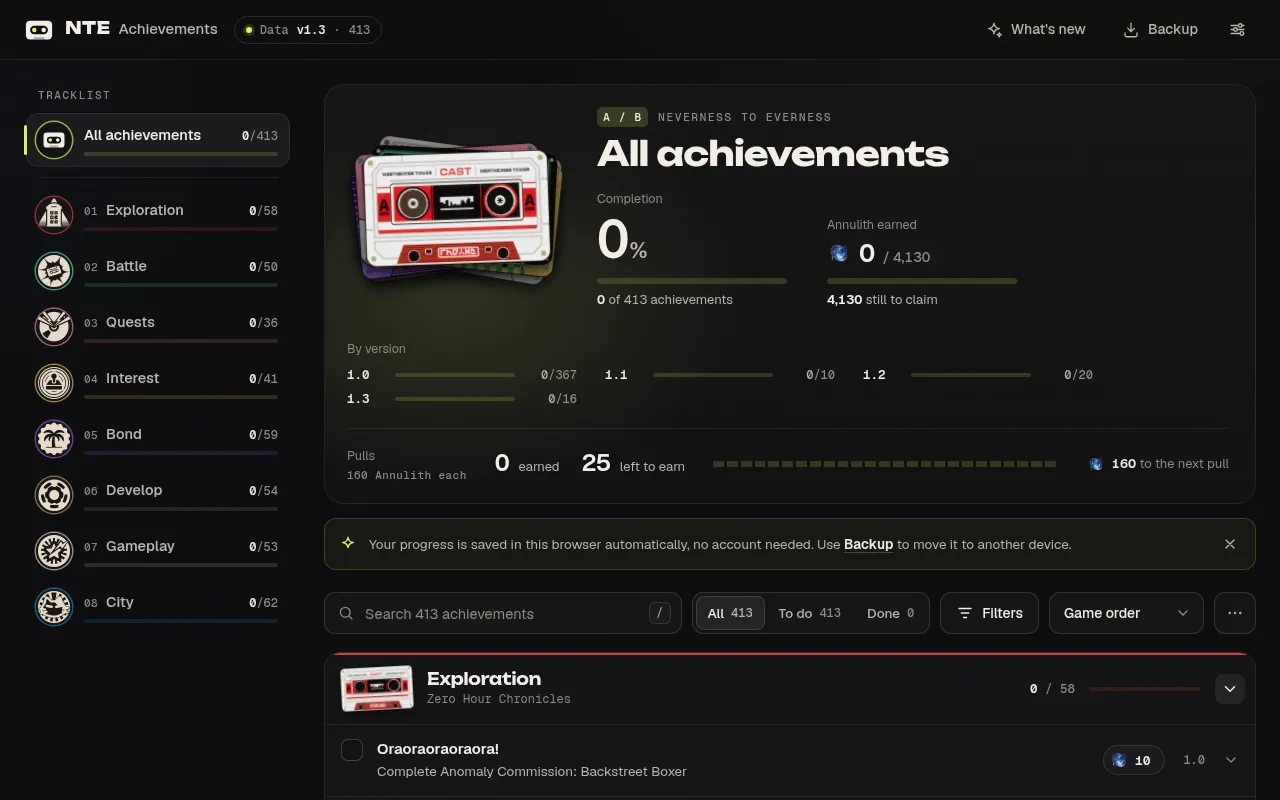Screen dimensions: 1280x800
Task: Click the NTE cassette logo icon
Action: pos(39,30)
